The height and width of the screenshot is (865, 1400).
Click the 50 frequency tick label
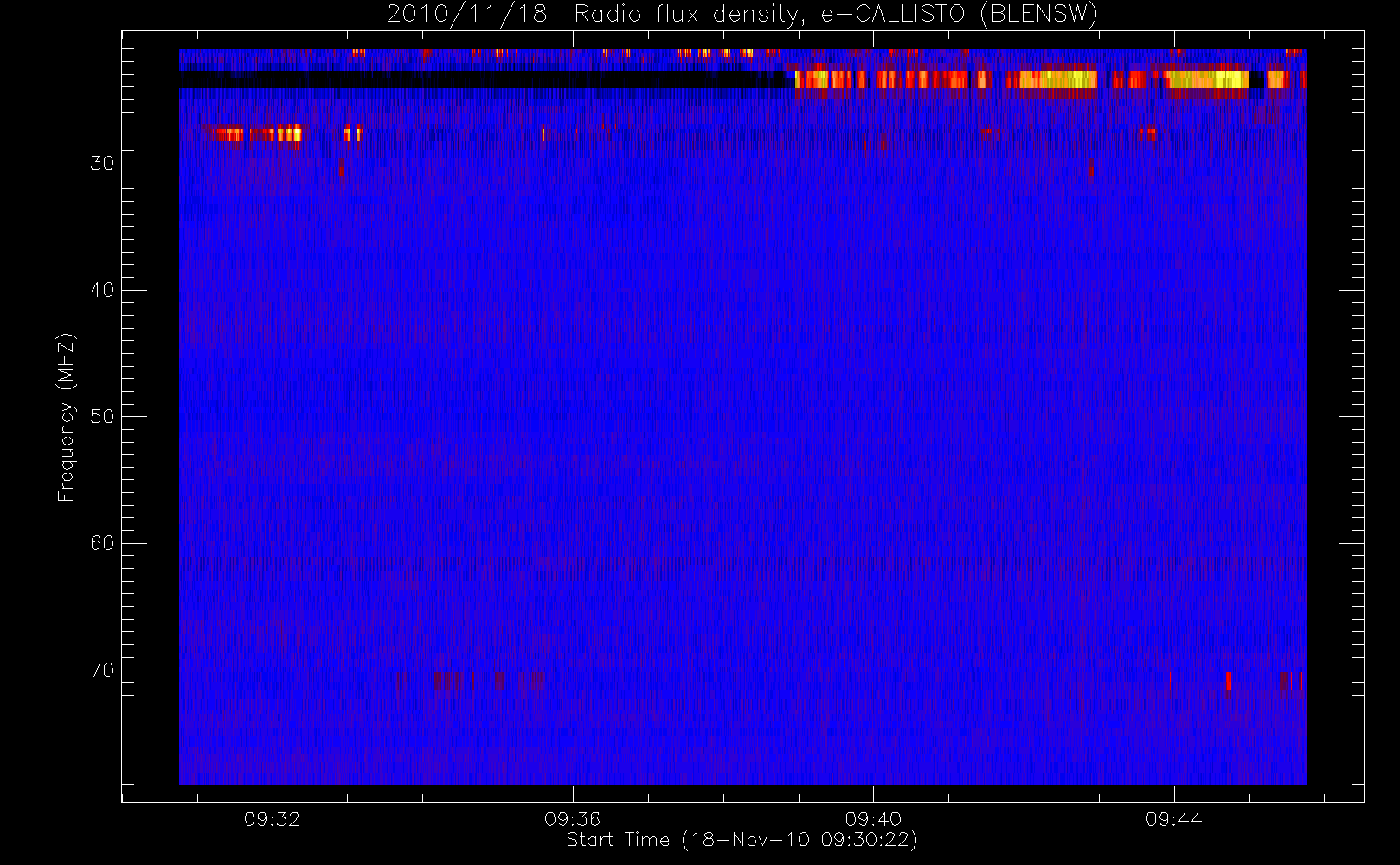pyautogui.click(x=102, y=417)
